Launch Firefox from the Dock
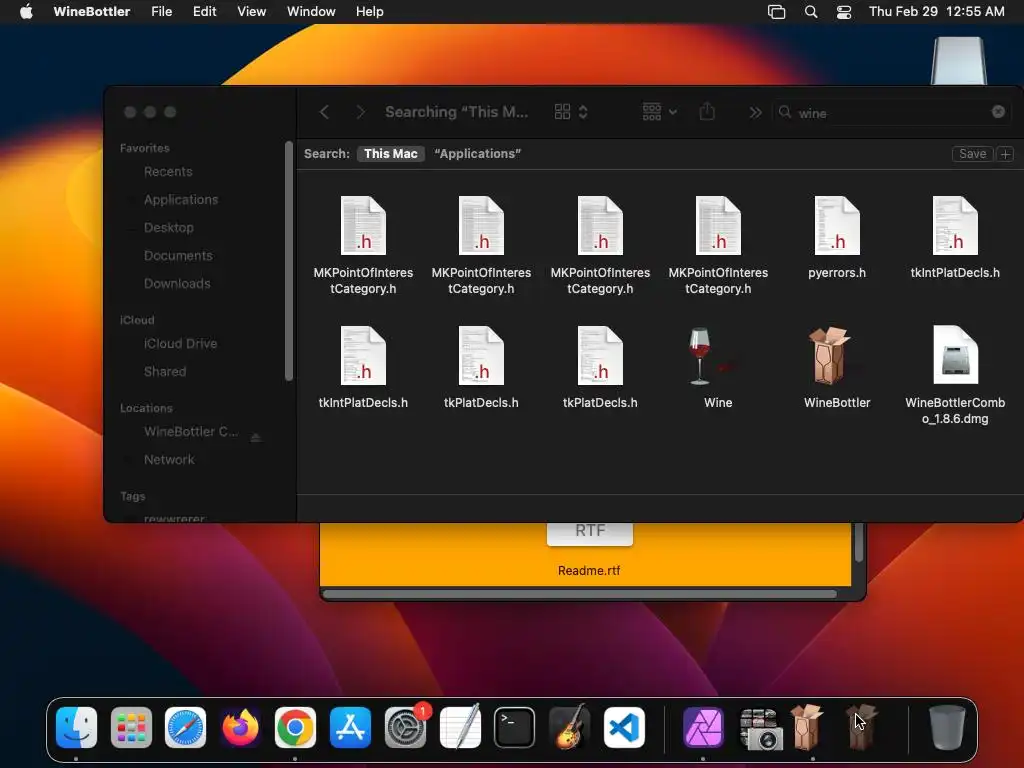 coord(240,727)
